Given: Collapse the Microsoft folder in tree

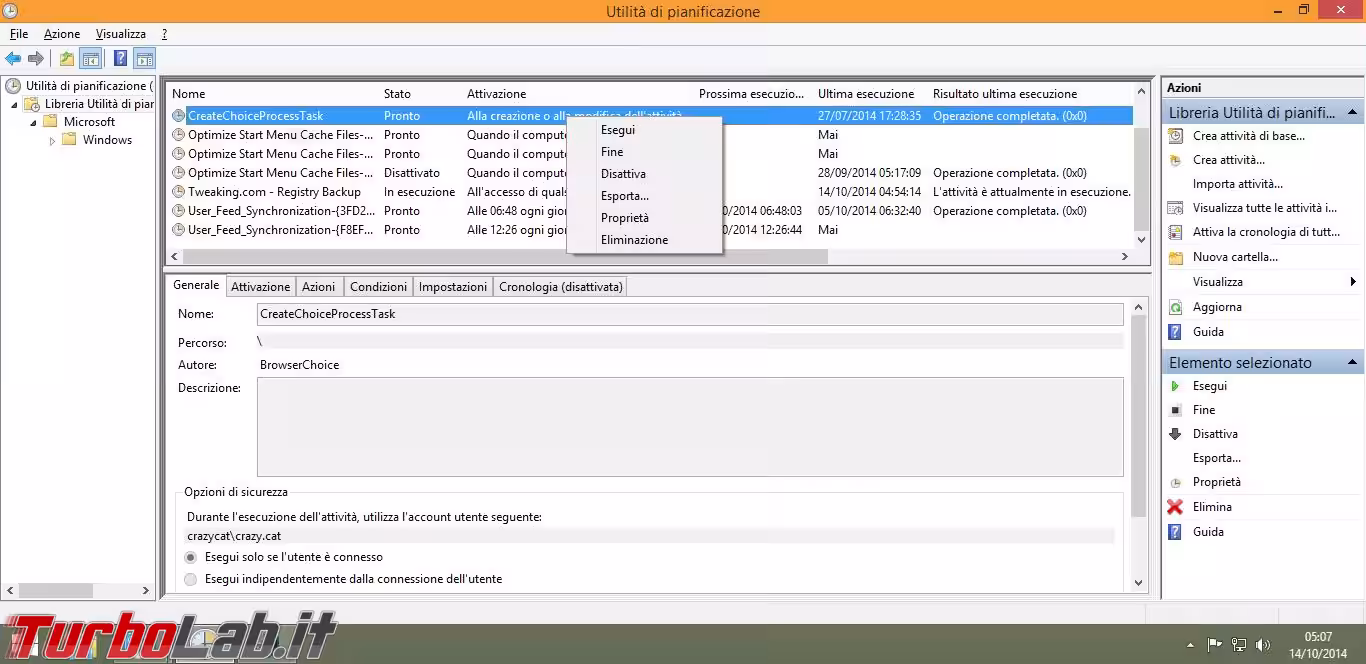Looking at the screenshot, I should pyautogui.click(x=34, y=122).
